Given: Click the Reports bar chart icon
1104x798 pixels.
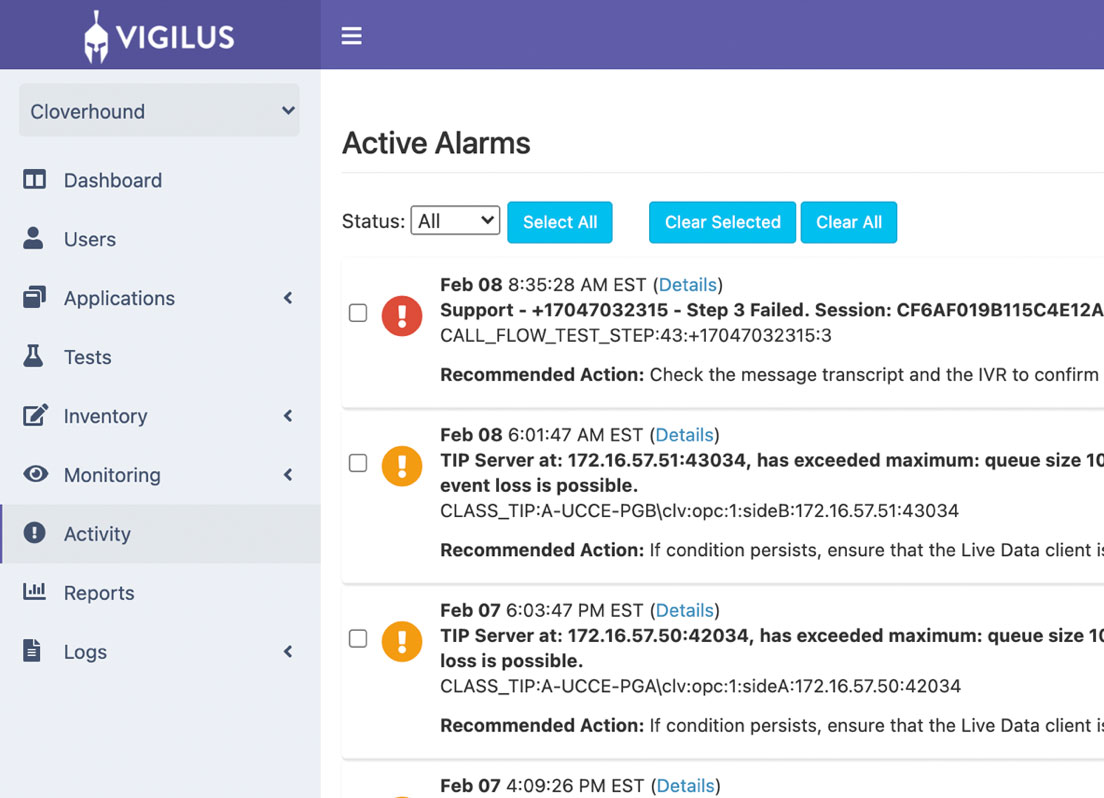Looking at the screenshot, I should (x=35, y=592).
